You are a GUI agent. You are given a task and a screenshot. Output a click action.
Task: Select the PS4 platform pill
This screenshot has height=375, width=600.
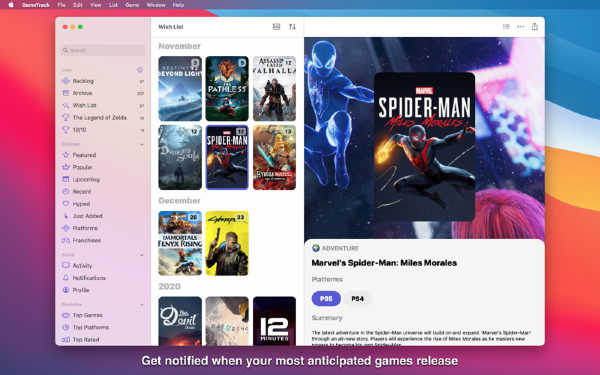click(357, 298)
